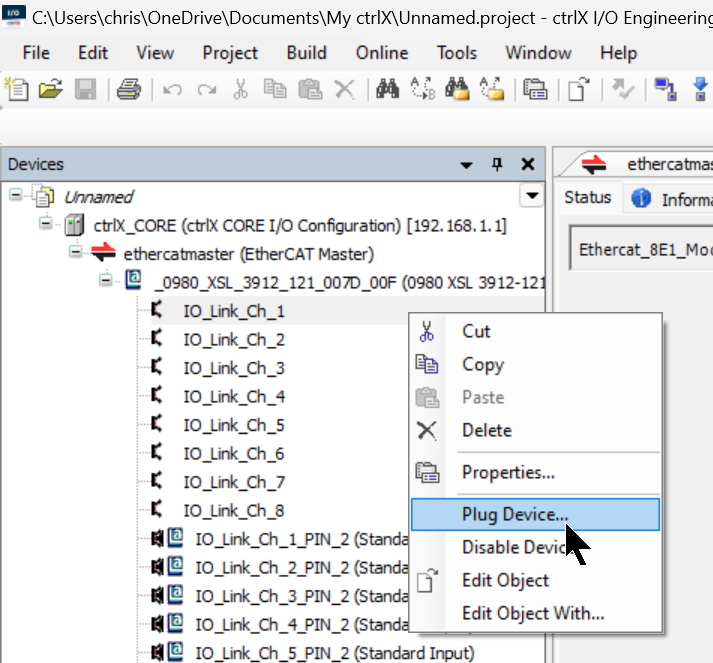Open the Project menu
This screenshot has height=663, width=713.
230,53
